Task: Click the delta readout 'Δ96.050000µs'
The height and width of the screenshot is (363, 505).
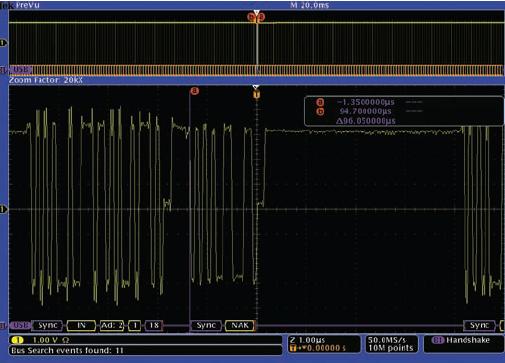Action: 366,120
